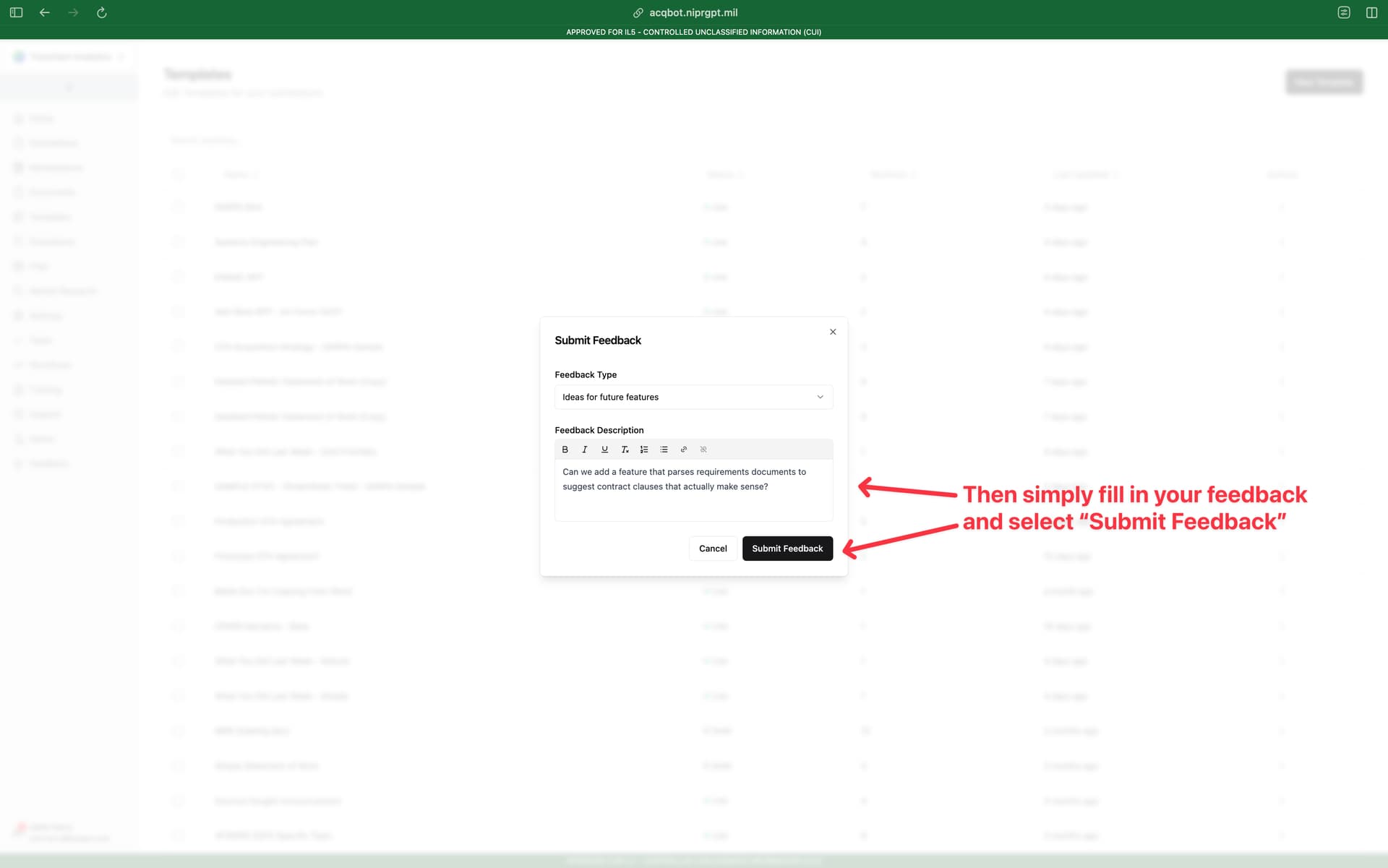The height and width of the screenshot is (868, 1388).
Task: Cancel the Submit Feedback dialog
Action: coord(713,549)
